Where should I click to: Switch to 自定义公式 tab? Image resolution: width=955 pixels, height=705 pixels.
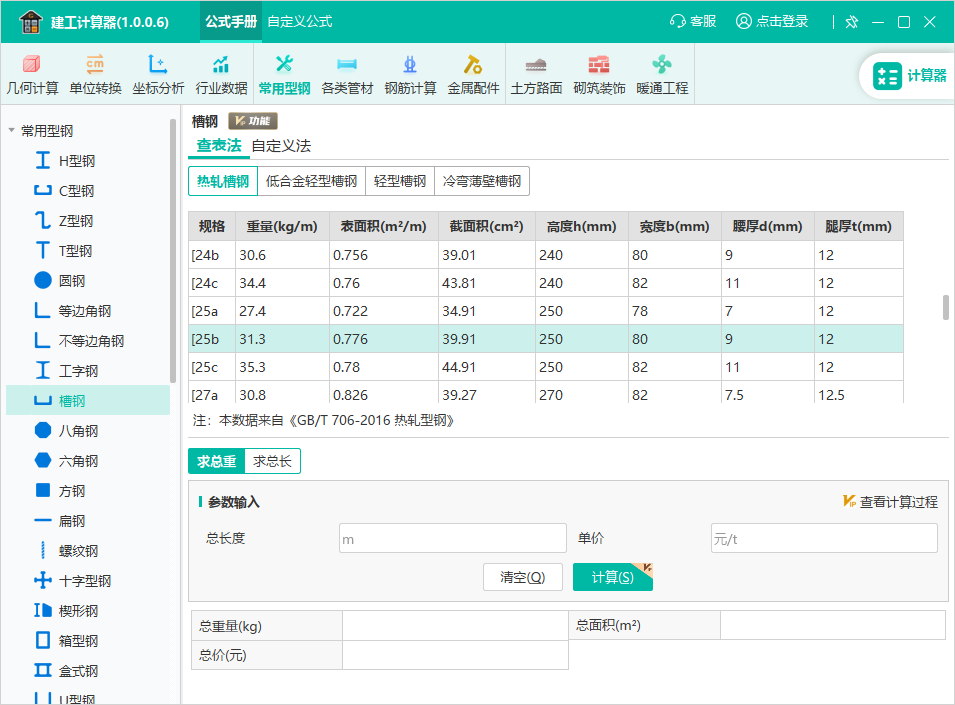point(300,21)
